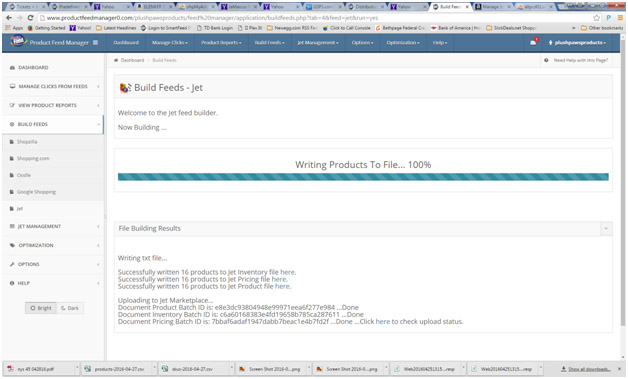This screenshot has width=628, height=379.
Task: Open Help top dropdown menu
Action: (440, 42)
